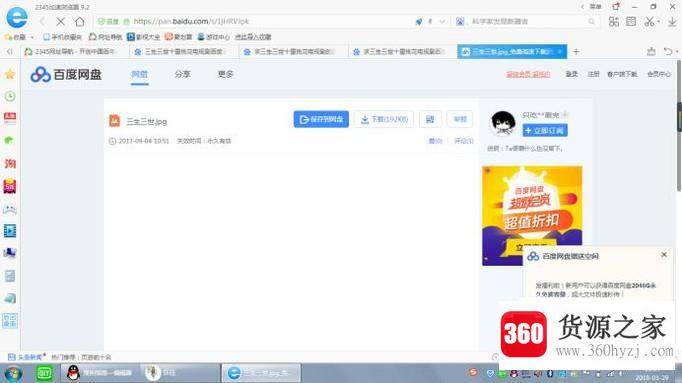The width and height of the screenshot is (682, 383).
Task: Click the 三生三世.jpg file icon
Action: [x=114, y=121]
